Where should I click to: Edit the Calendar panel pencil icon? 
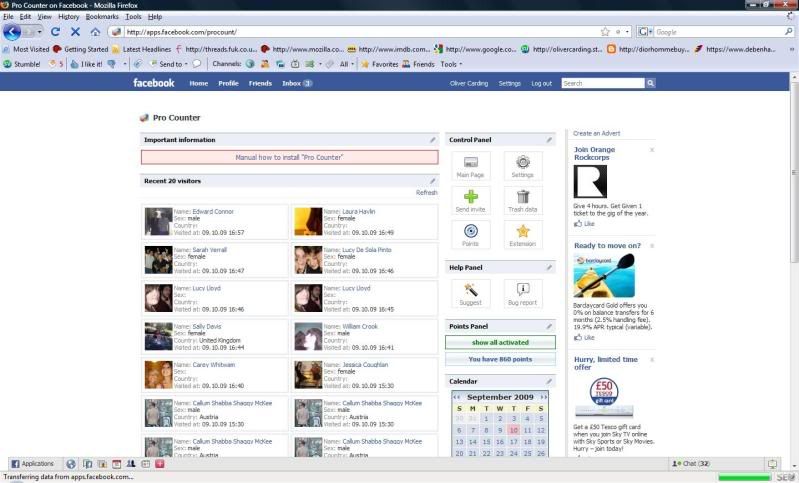(x=549, y=381)
